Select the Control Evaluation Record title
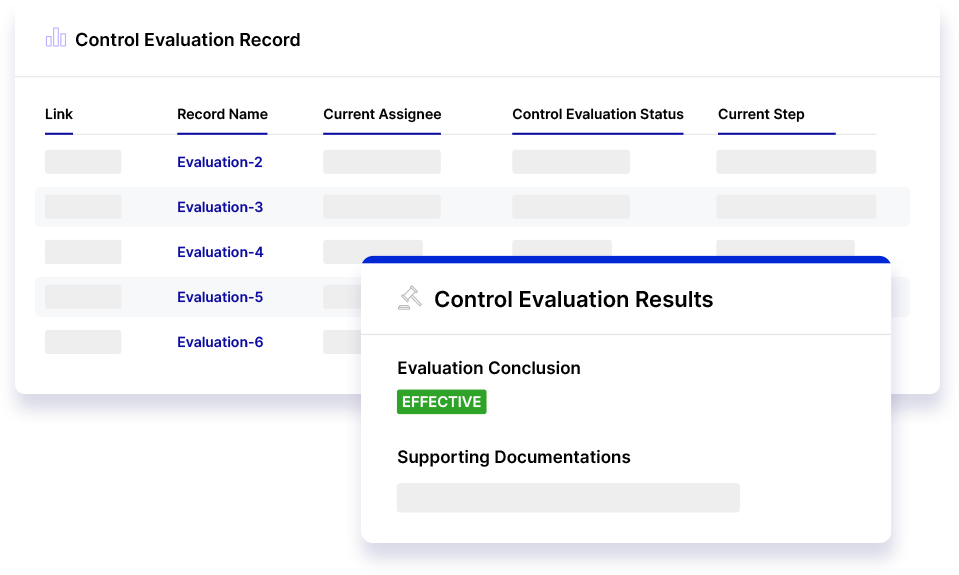 pos(188,40)
